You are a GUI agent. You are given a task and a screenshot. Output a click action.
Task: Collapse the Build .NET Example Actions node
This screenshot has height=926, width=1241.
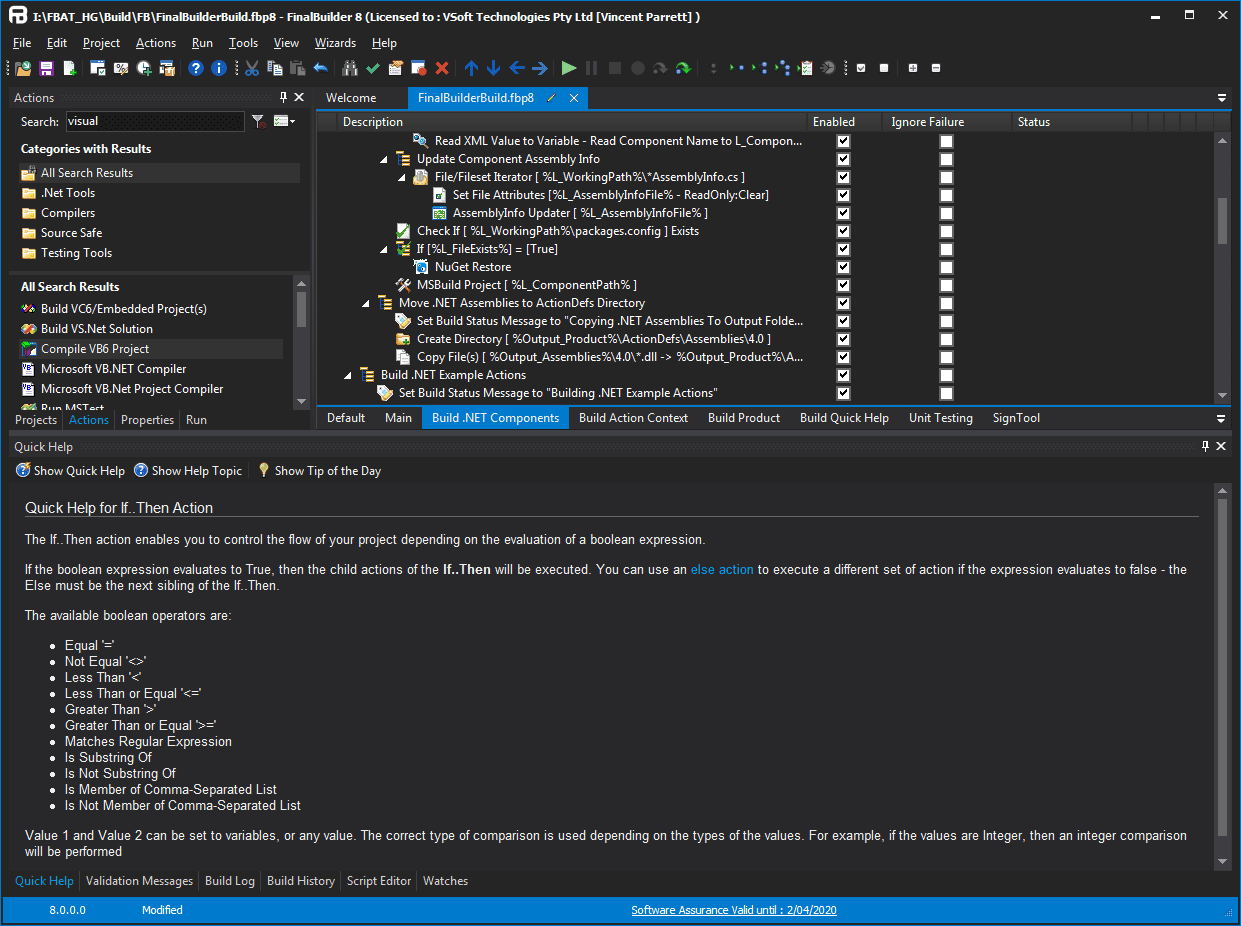tap(349, 375)
